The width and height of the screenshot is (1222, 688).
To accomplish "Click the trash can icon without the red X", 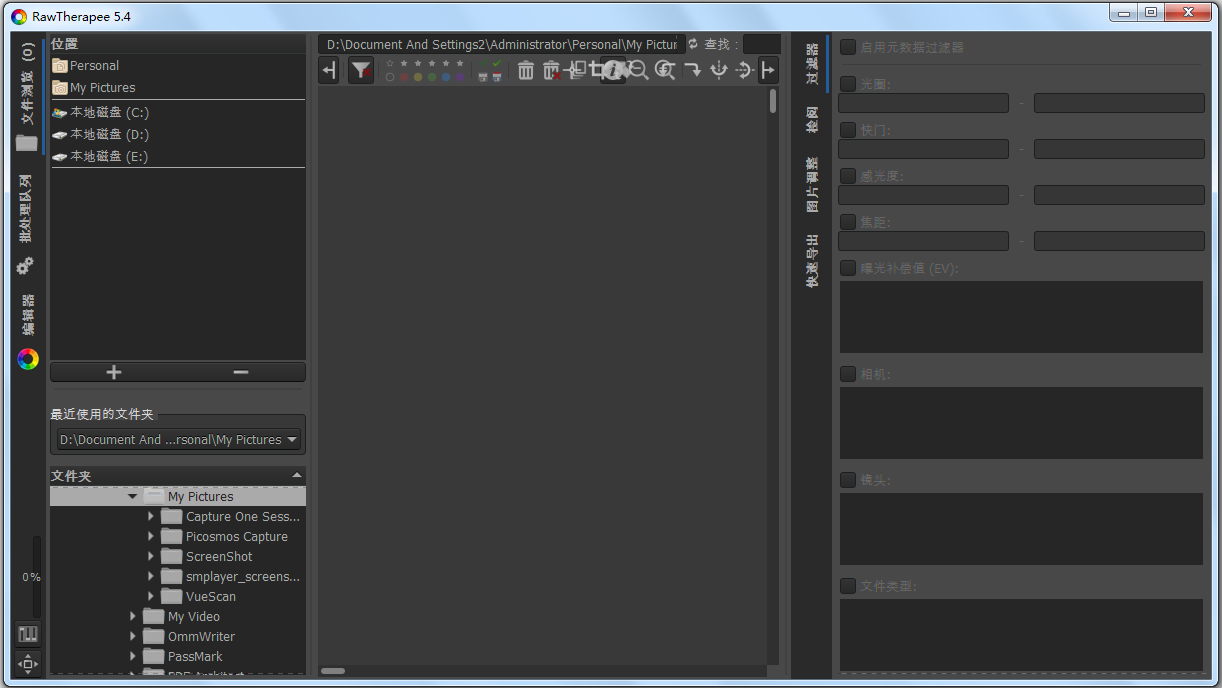I will tap(526, 70).
